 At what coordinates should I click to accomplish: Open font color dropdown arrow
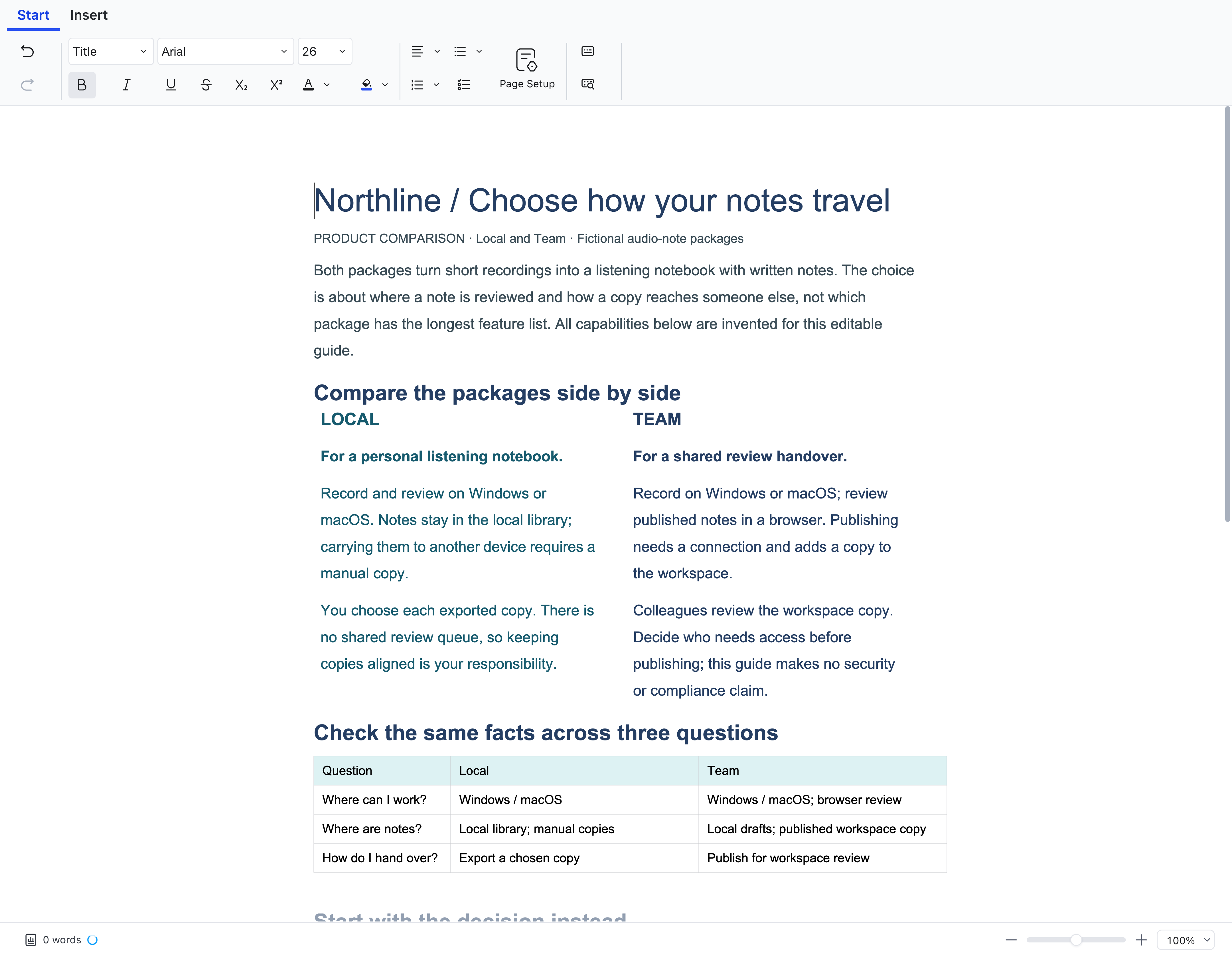point(327,85)
